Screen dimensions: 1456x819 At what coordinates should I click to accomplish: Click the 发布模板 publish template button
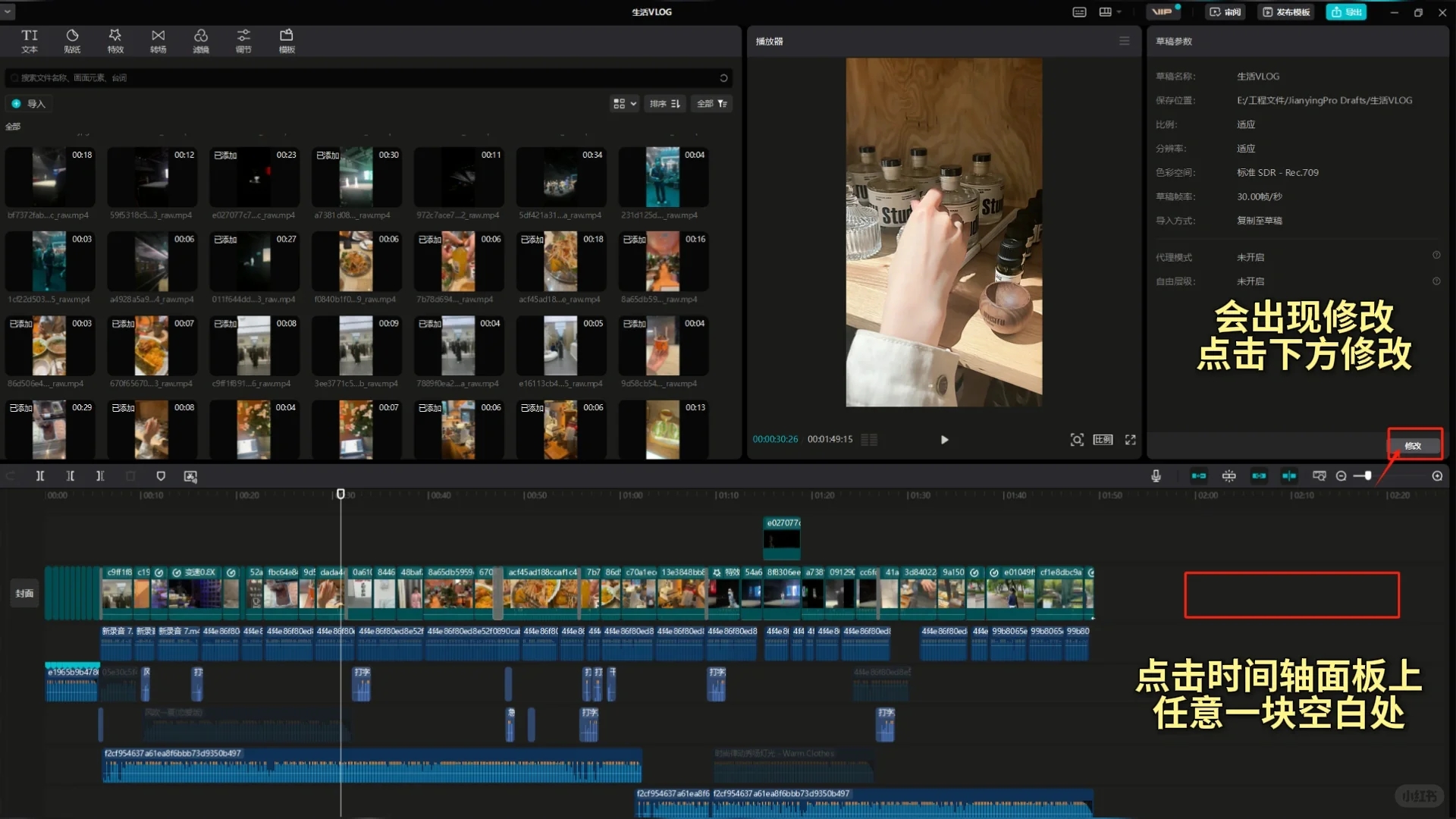coord(1286,12)
